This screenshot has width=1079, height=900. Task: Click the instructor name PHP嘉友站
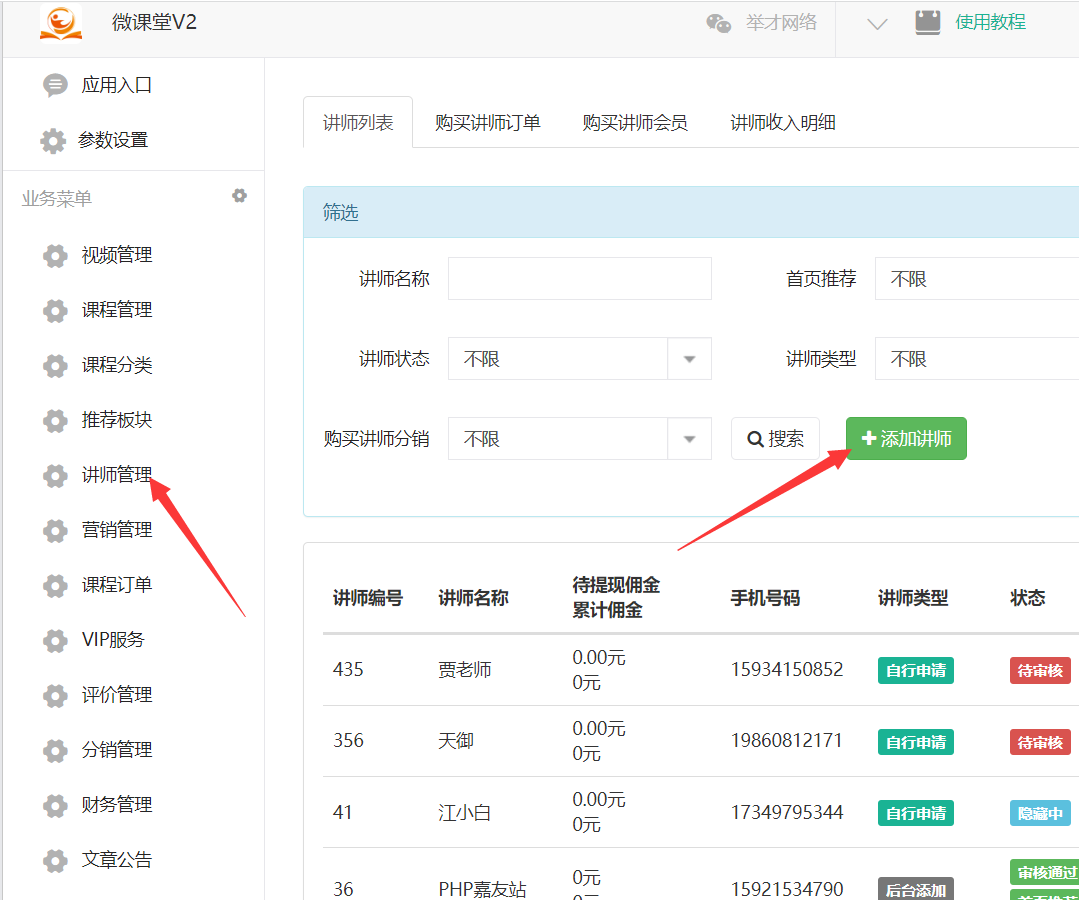(482, 890)
